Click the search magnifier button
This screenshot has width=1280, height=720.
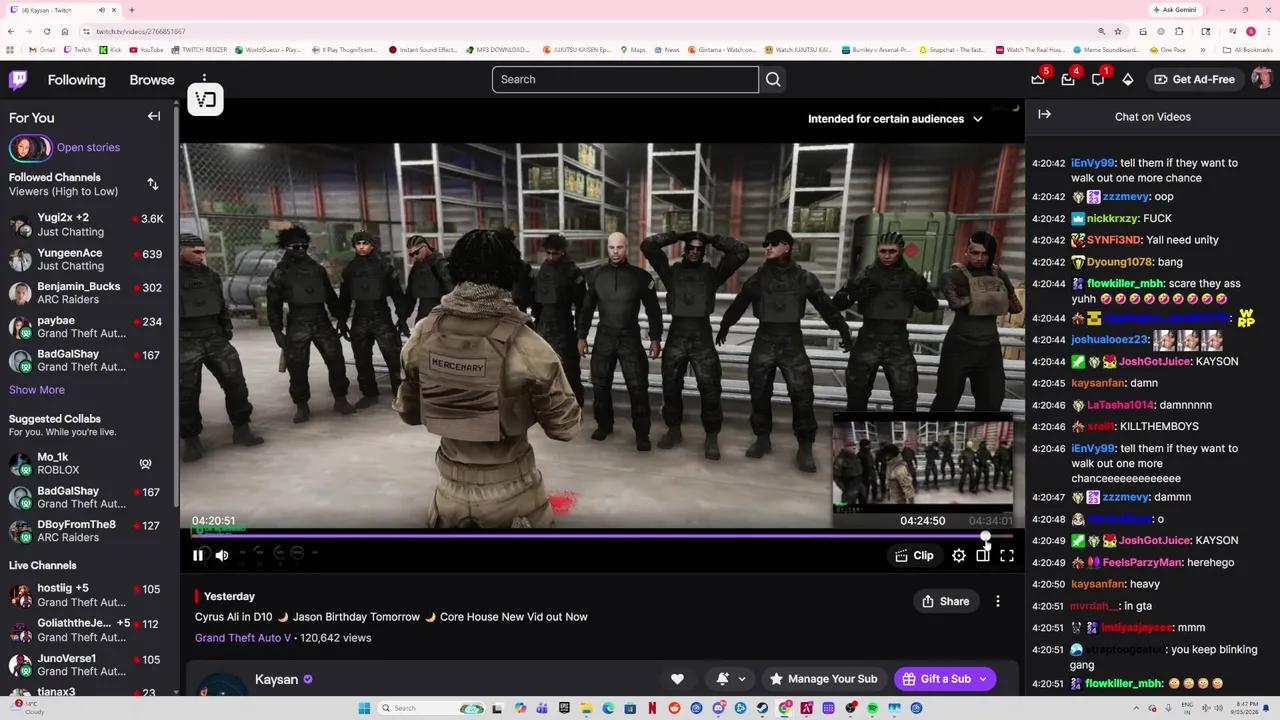(x=773, y=79)
